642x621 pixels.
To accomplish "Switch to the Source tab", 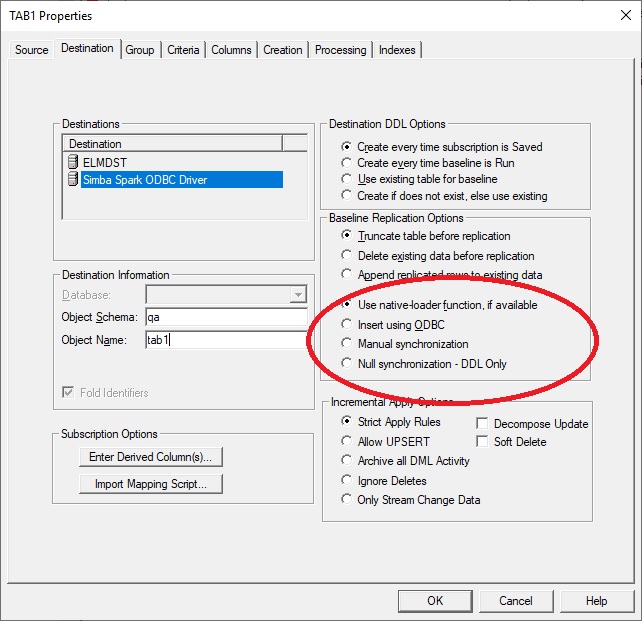I will point(32,50).
